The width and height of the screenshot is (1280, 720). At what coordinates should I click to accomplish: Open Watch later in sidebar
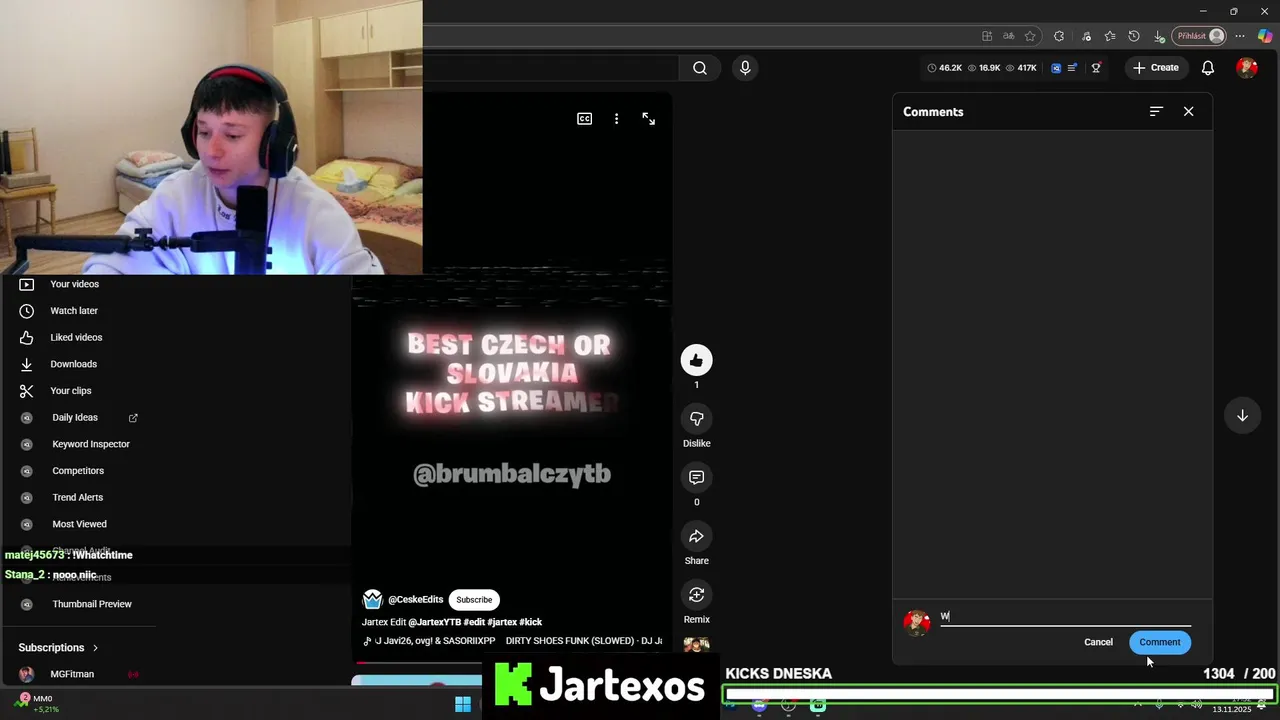[75, 311]
